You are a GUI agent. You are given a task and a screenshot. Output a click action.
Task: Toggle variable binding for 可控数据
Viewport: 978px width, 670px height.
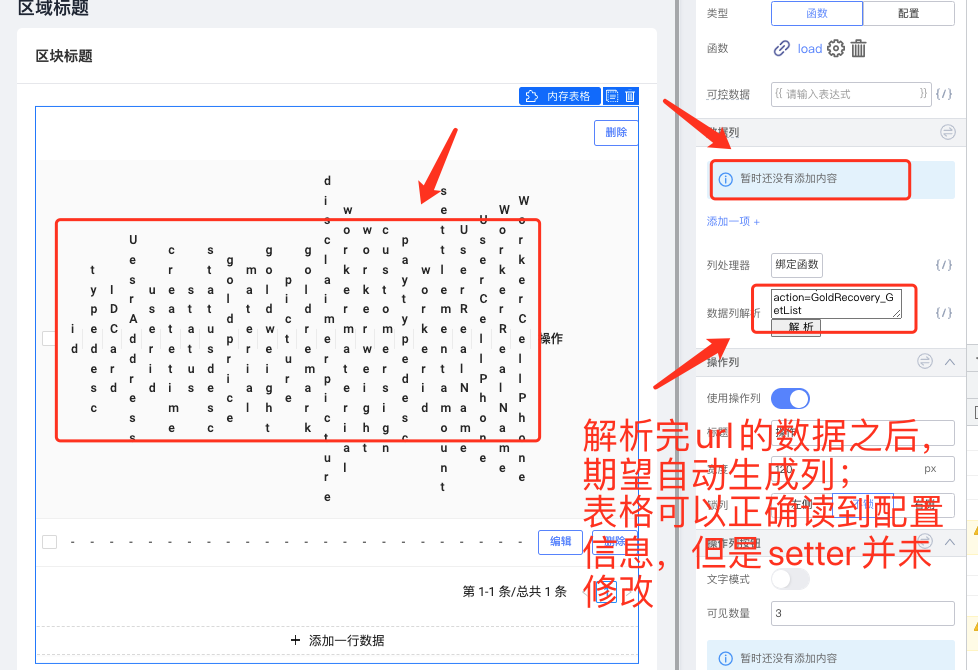click(944, 94)
